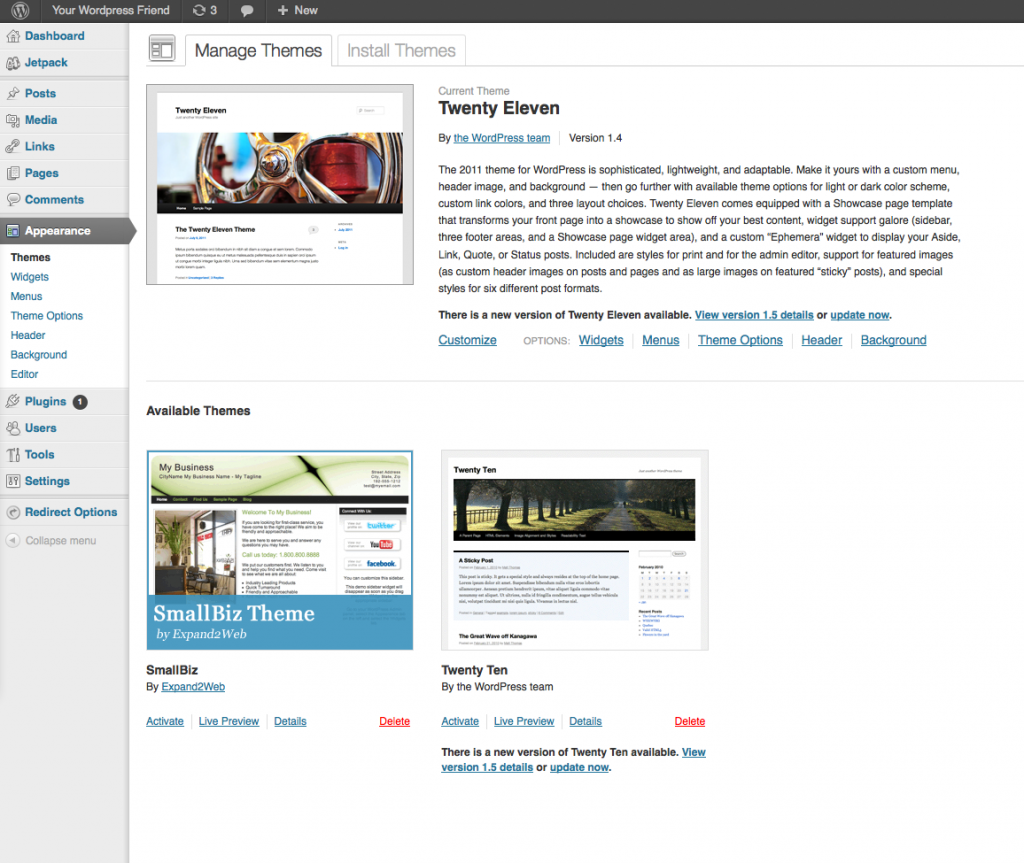Click the Links chain icon
Image resolution: width=1024 pixels, height=863 pixels.
coord(13,146)
